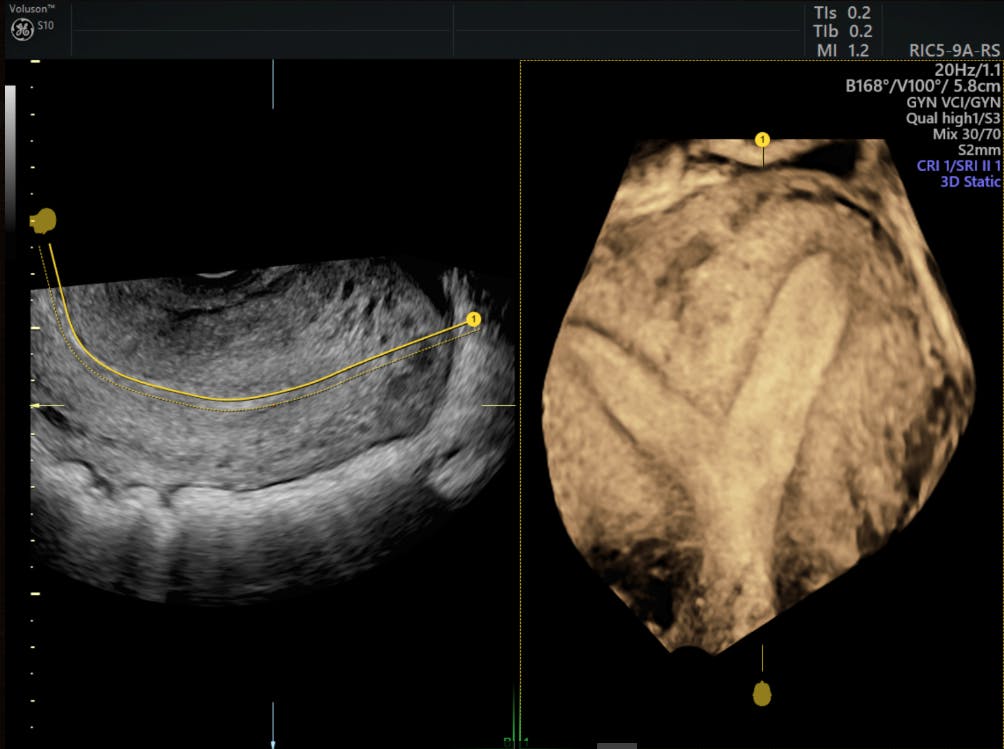Click the 3D Static mode label
This screenshot has height=749, width=1004.
pyautogui.click(x=969, y=182)
